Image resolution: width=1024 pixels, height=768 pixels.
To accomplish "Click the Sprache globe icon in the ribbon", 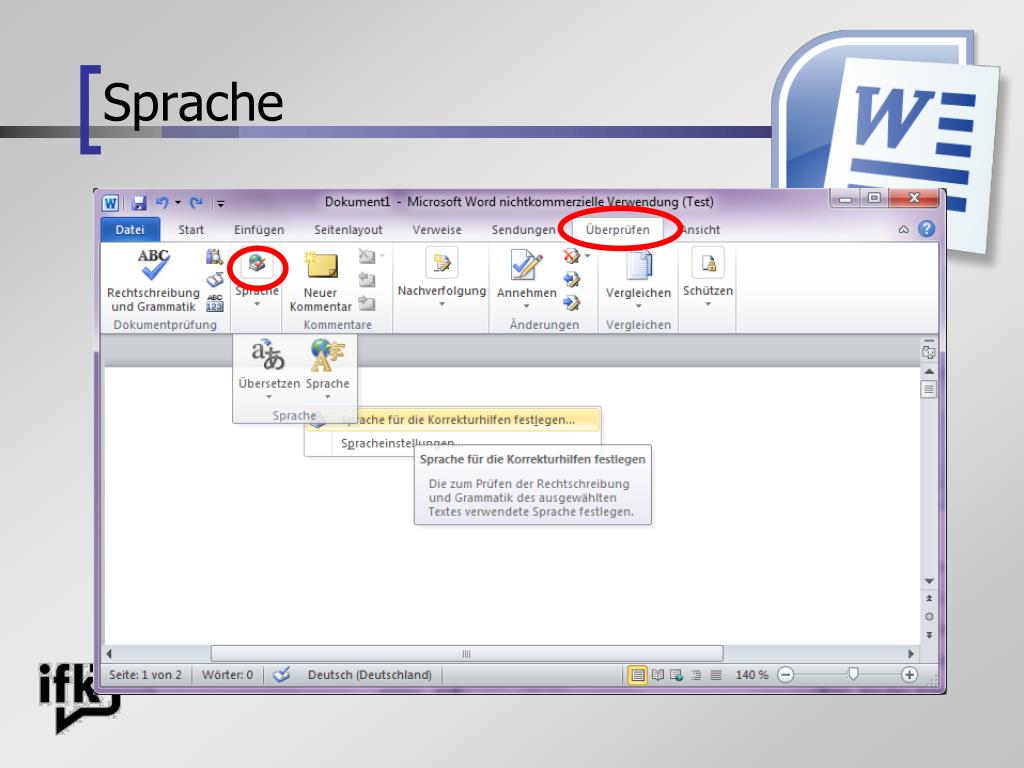I will (x=257, y=264).
